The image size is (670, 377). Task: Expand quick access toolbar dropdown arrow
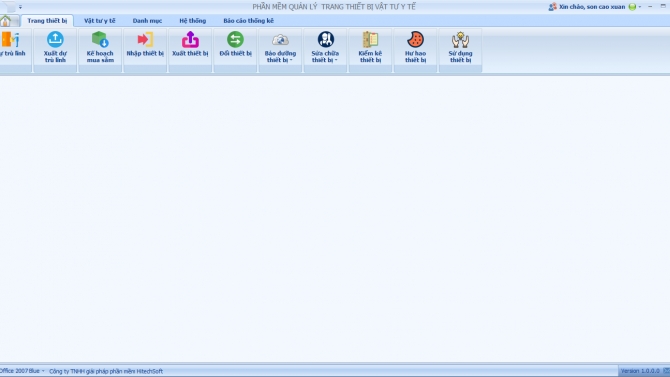click(20, 7)
